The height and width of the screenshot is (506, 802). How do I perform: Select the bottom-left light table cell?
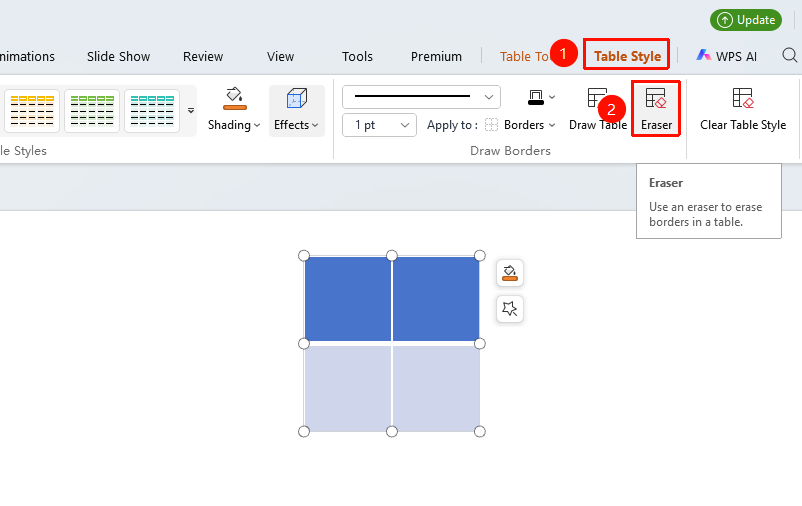pyautogui.click(x=348, y=388)
